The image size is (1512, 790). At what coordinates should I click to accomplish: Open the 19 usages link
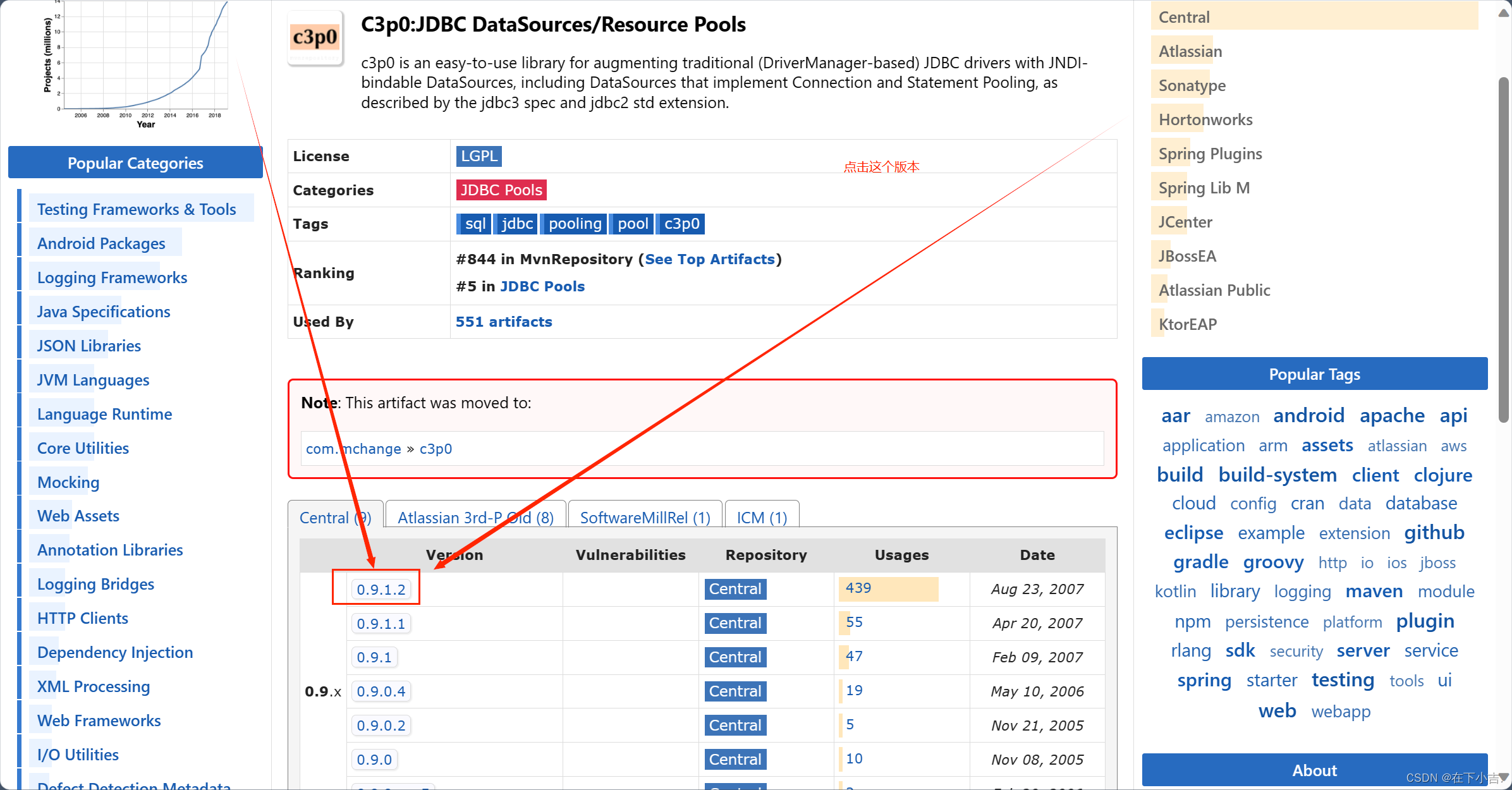[854, 690]
